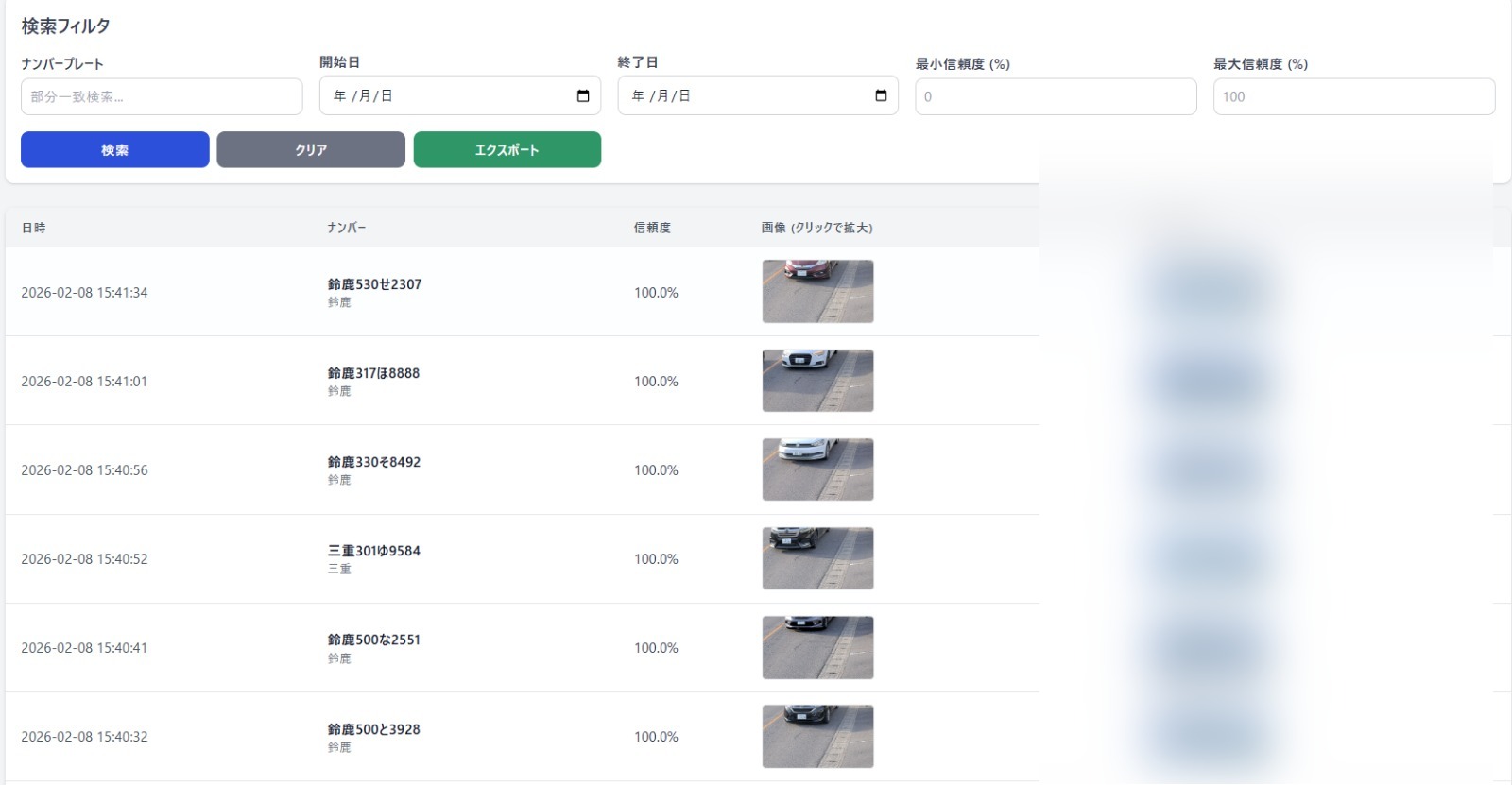Enlarge the thumbnail for plate 鈴鹿500と3928

click(817, 737)
